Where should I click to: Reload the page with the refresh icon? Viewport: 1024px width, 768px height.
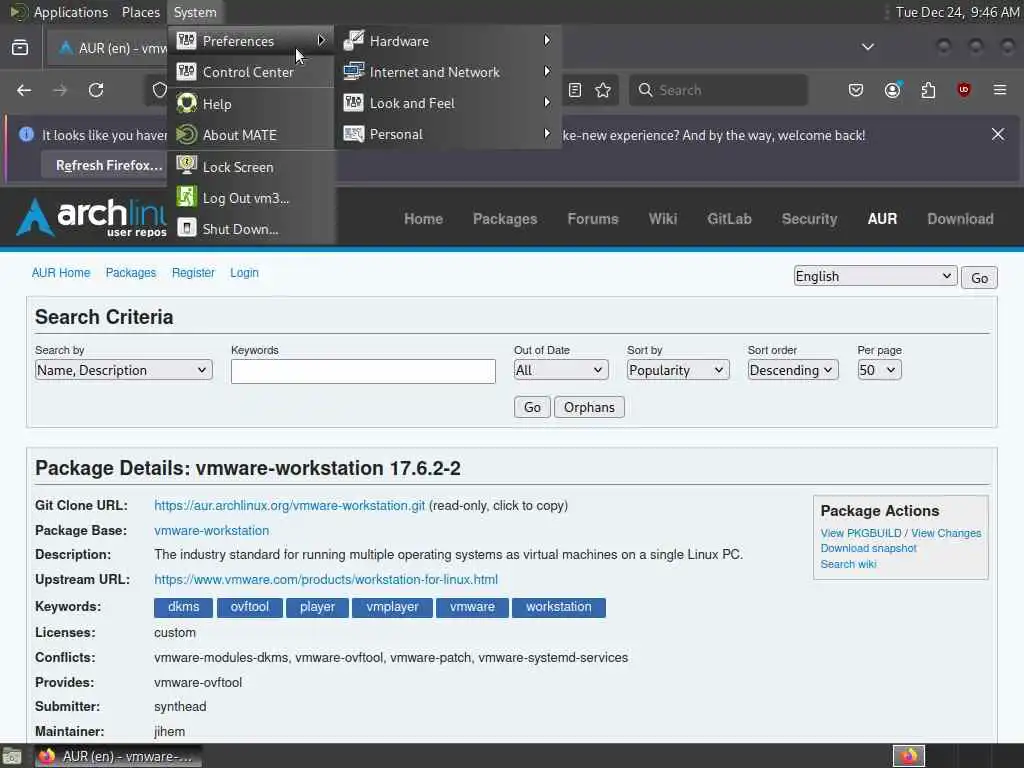(x=96, y=90)
